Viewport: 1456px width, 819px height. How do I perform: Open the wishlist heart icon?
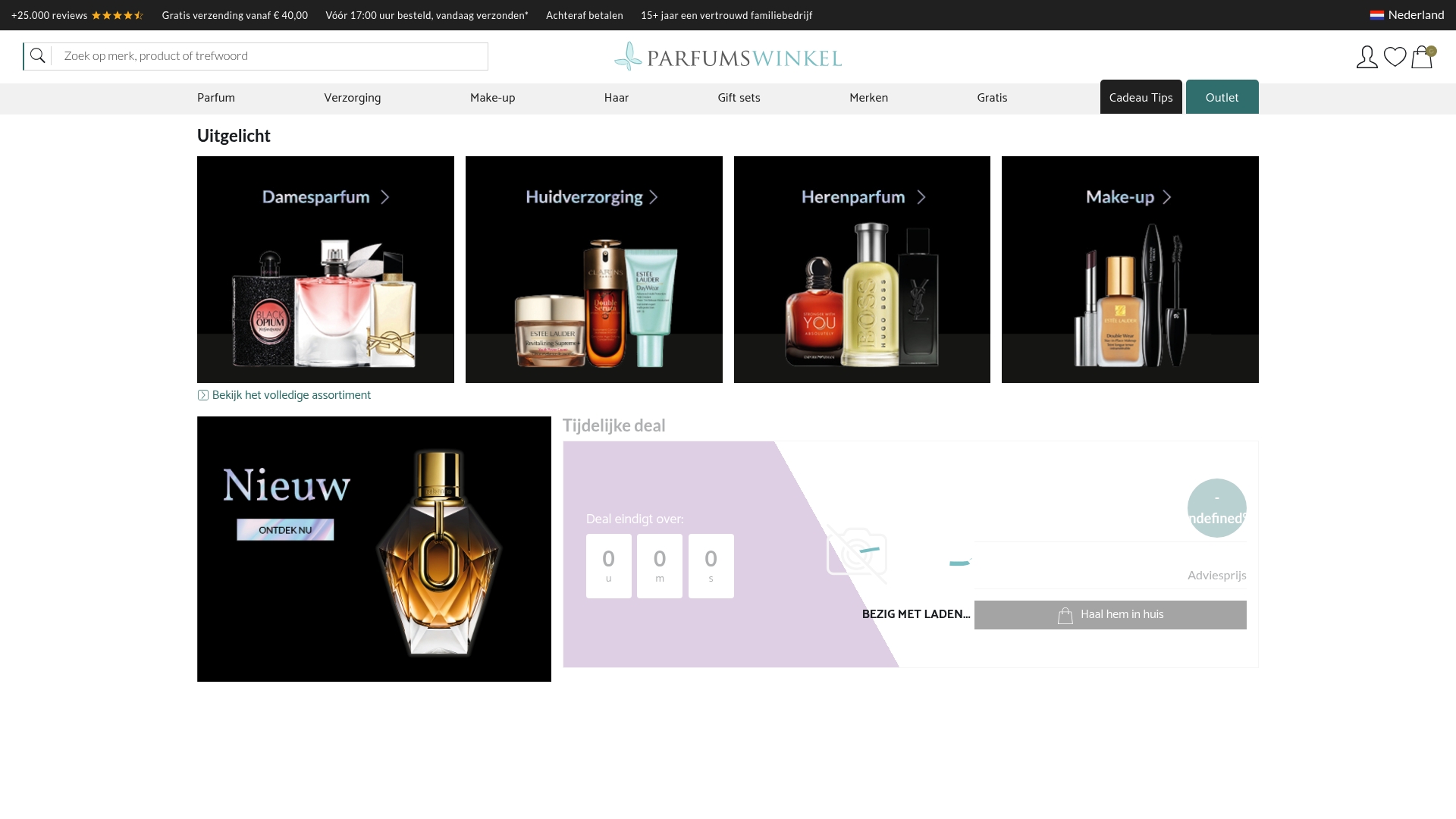coord(1395,56)
